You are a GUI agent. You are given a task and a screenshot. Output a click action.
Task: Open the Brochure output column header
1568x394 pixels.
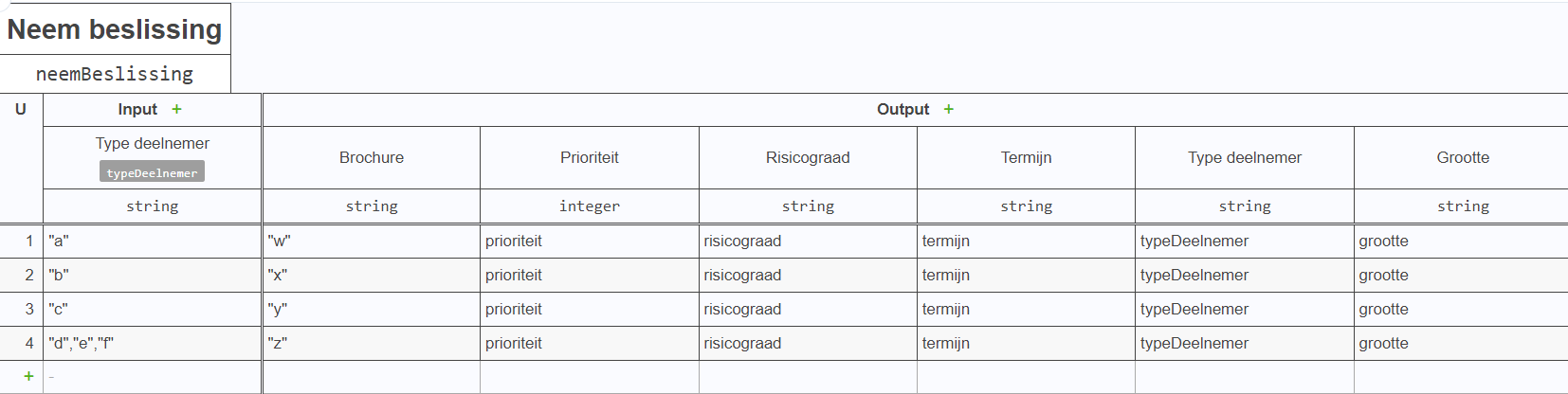[372, 158]
